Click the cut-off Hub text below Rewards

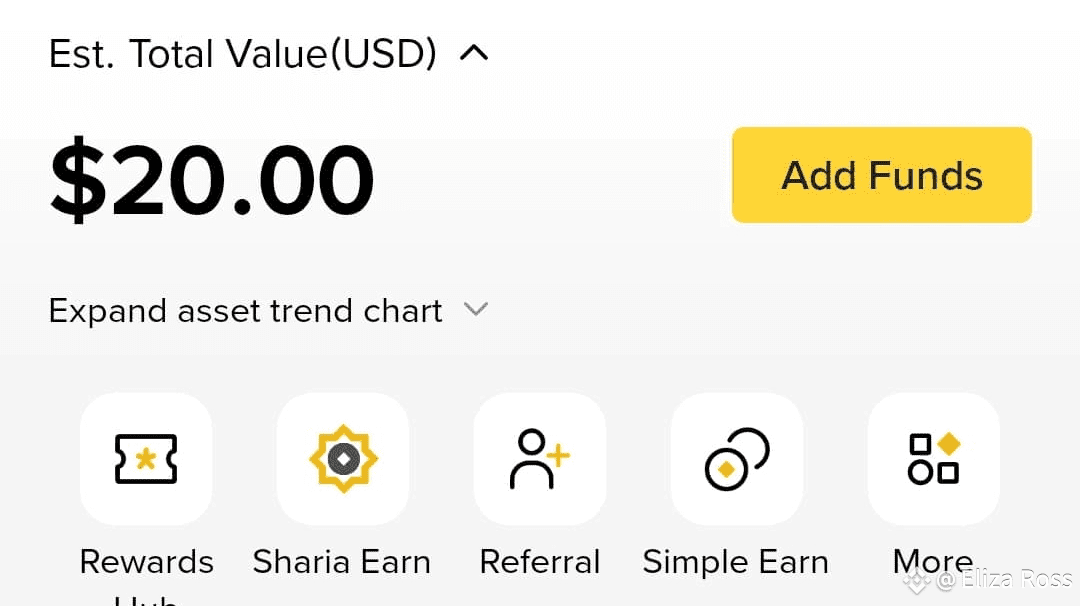[146, 600]
